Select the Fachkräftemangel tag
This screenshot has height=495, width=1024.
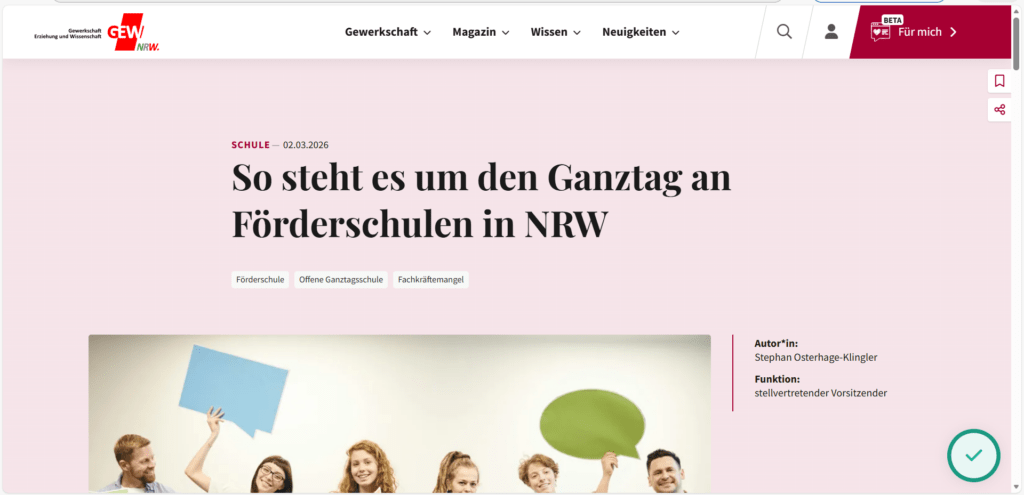(431, 279)
